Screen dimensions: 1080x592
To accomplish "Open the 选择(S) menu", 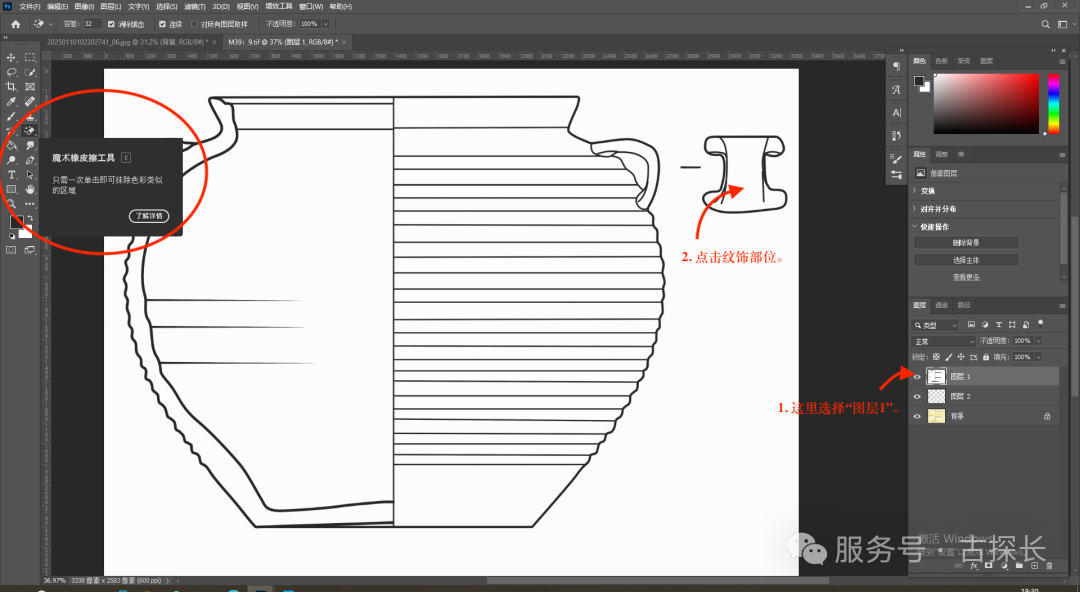I will tap(166, 6).
